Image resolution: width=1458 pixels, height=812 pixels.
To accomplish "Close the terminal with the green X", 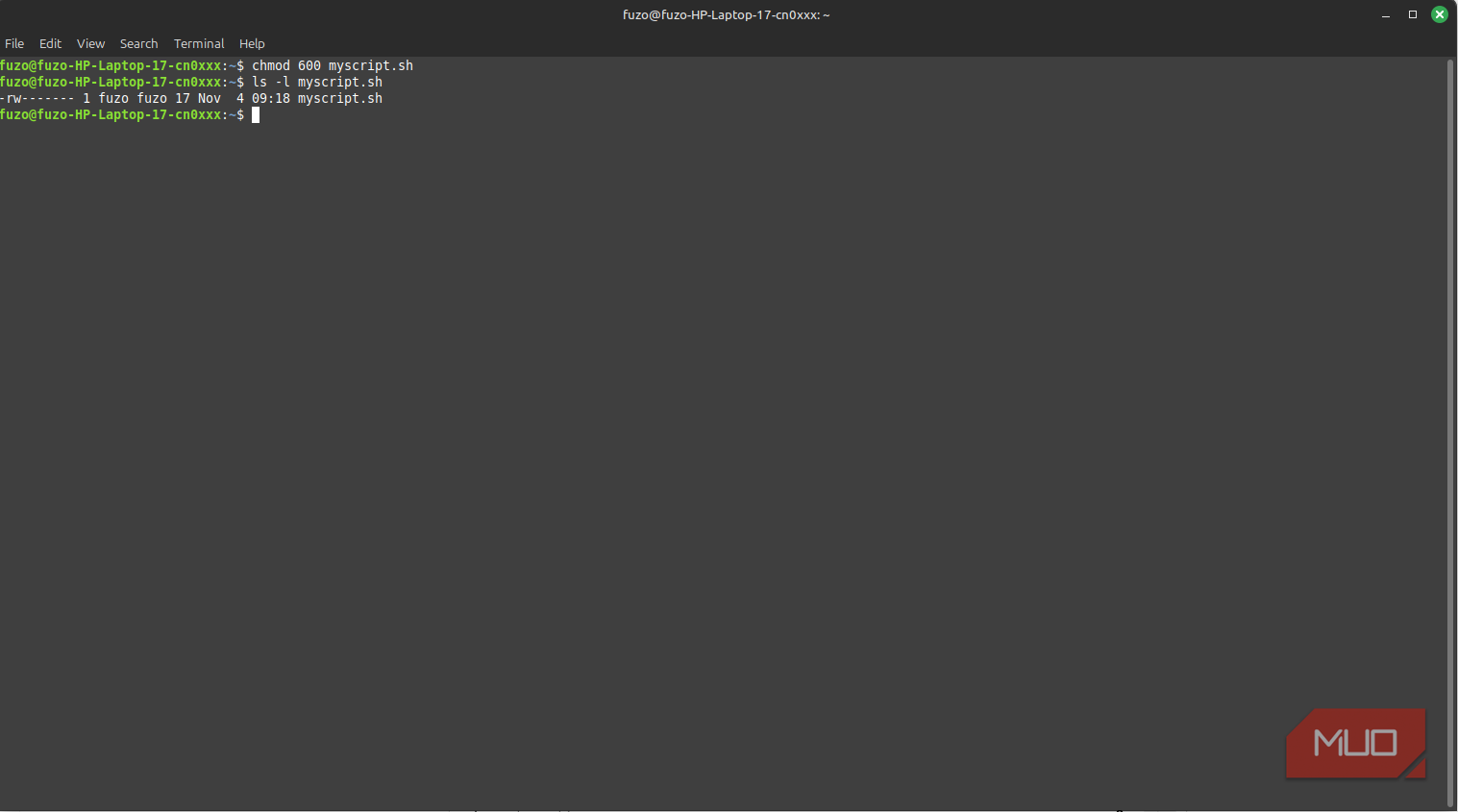I will [x=1440, y=14].
